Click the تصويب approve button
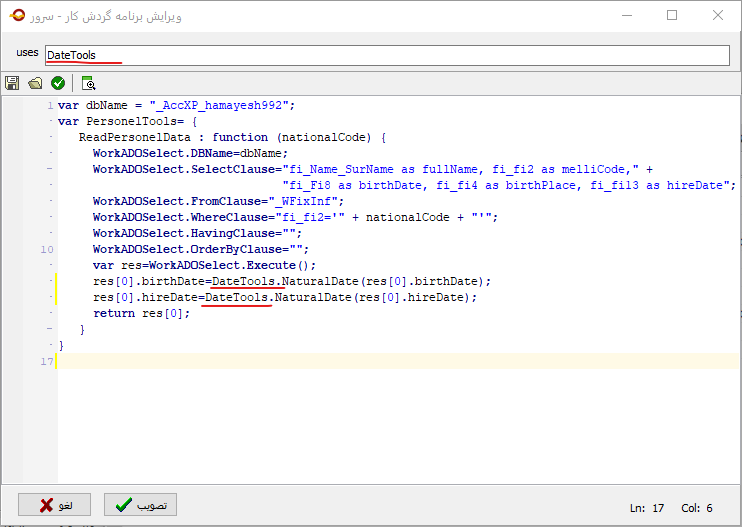This screenshot has height=527, width=742. (x=141, y=505)
